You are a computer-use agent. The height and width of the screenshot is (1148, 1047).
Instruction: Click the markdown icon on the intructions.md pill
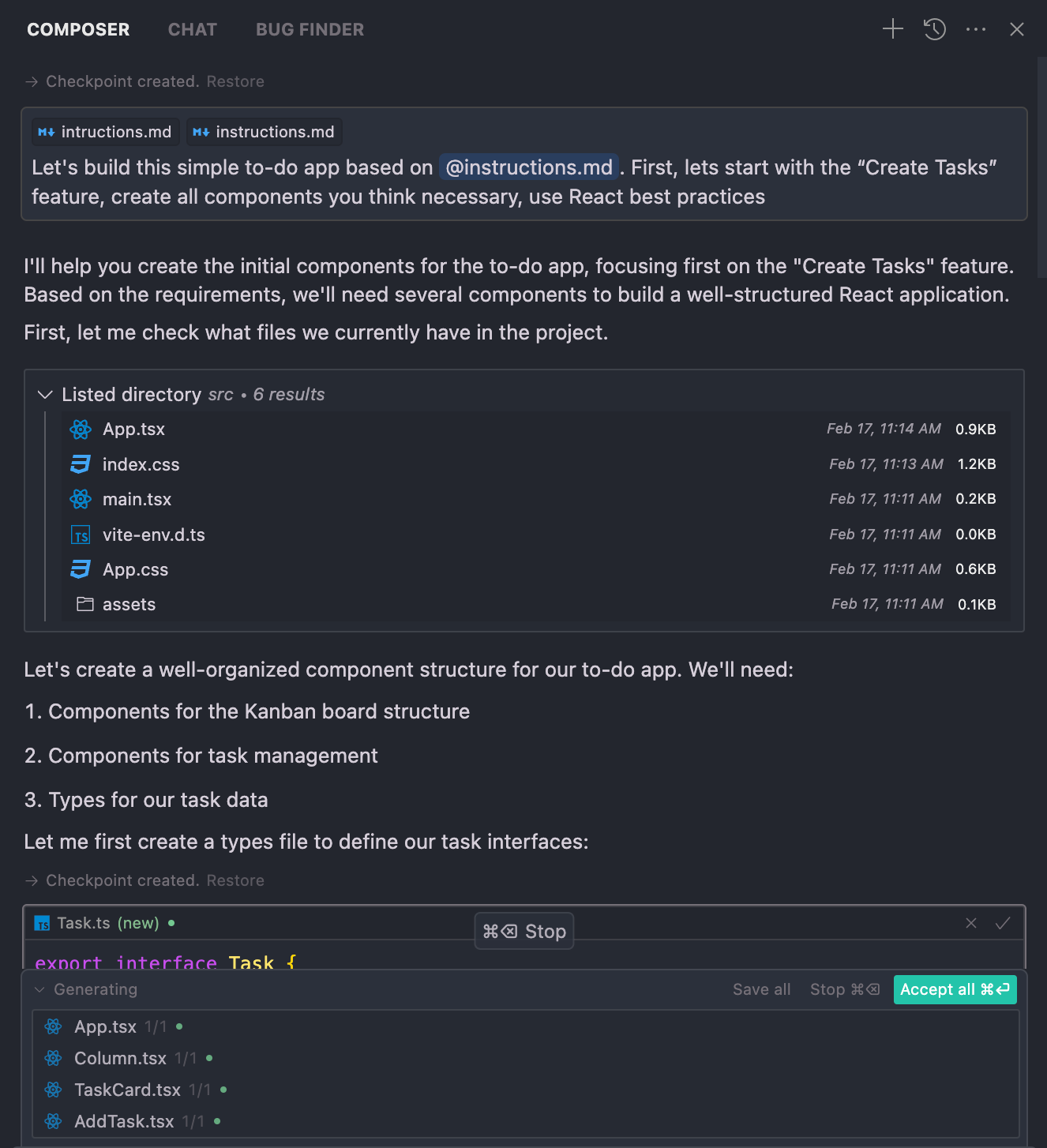[47, 131]
